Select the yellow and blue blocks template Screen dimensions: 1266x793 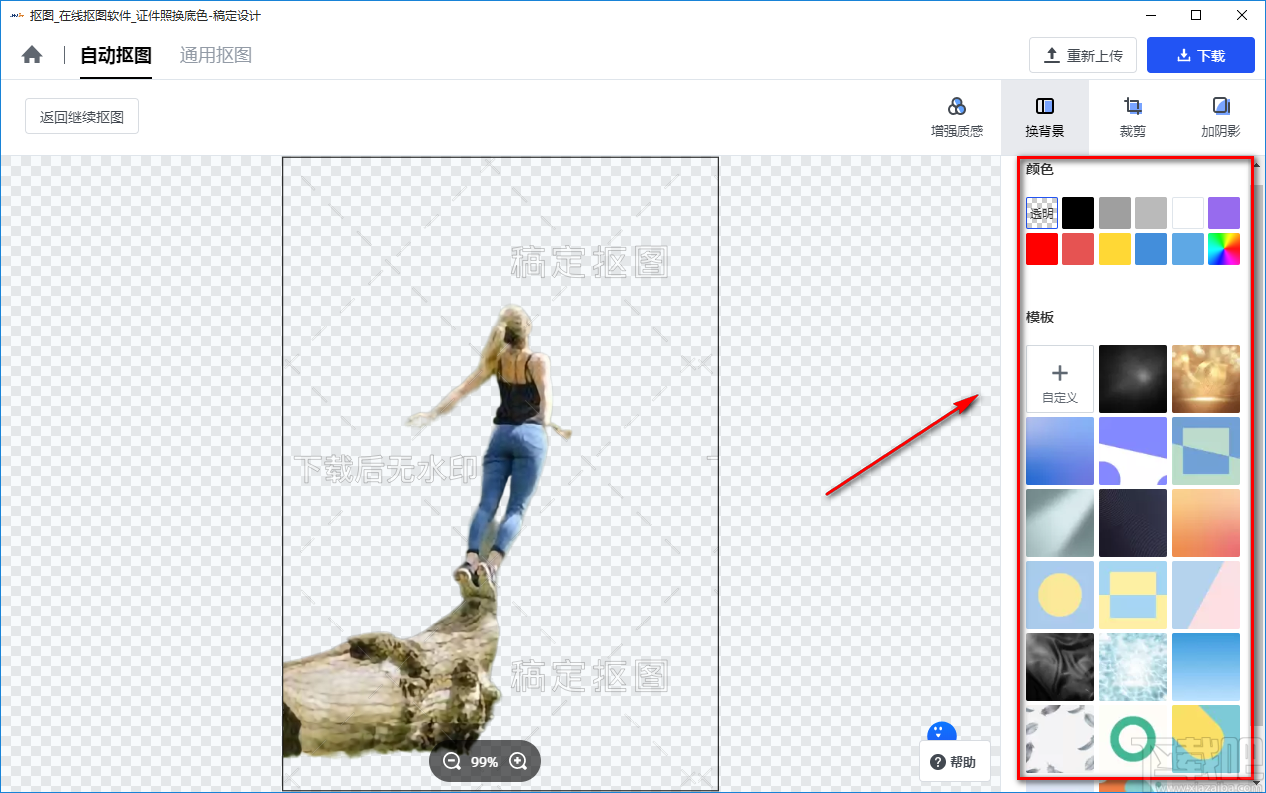[1133, 595]
